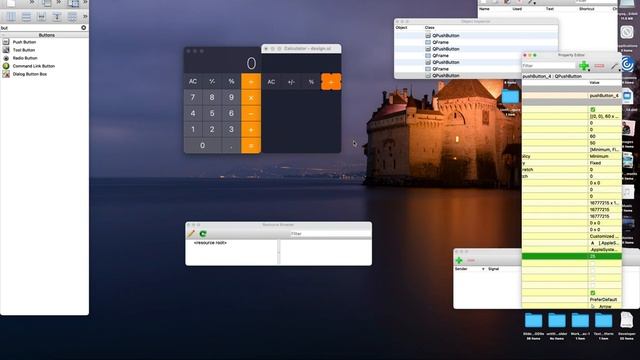640x360 pixels.
Task: Click Object column header in Object Inspector
Action: pyautogui.click(x=402, y=28)
